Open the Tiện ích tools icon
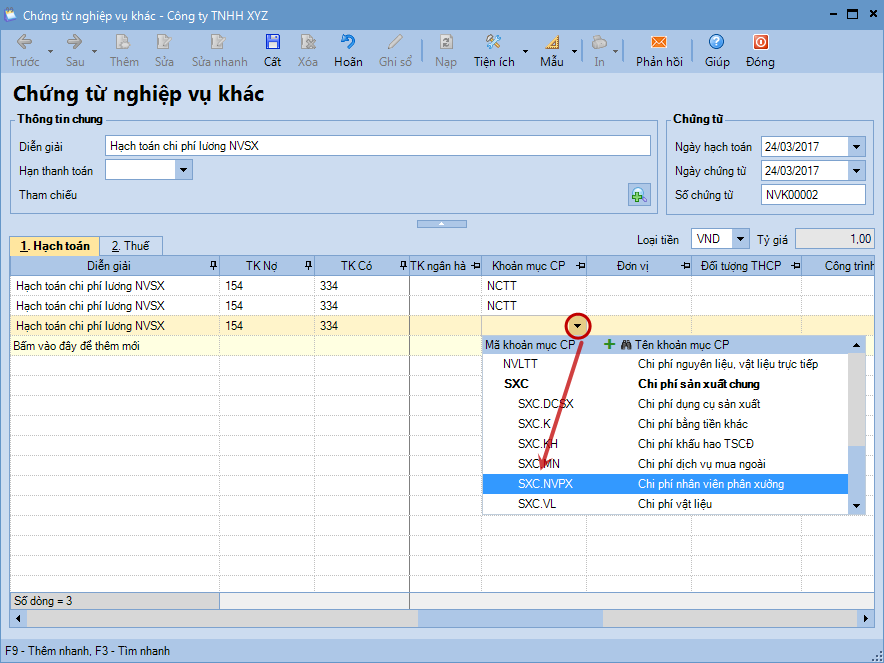The width and height of the screenshot is (884, 663). point(493,43)
